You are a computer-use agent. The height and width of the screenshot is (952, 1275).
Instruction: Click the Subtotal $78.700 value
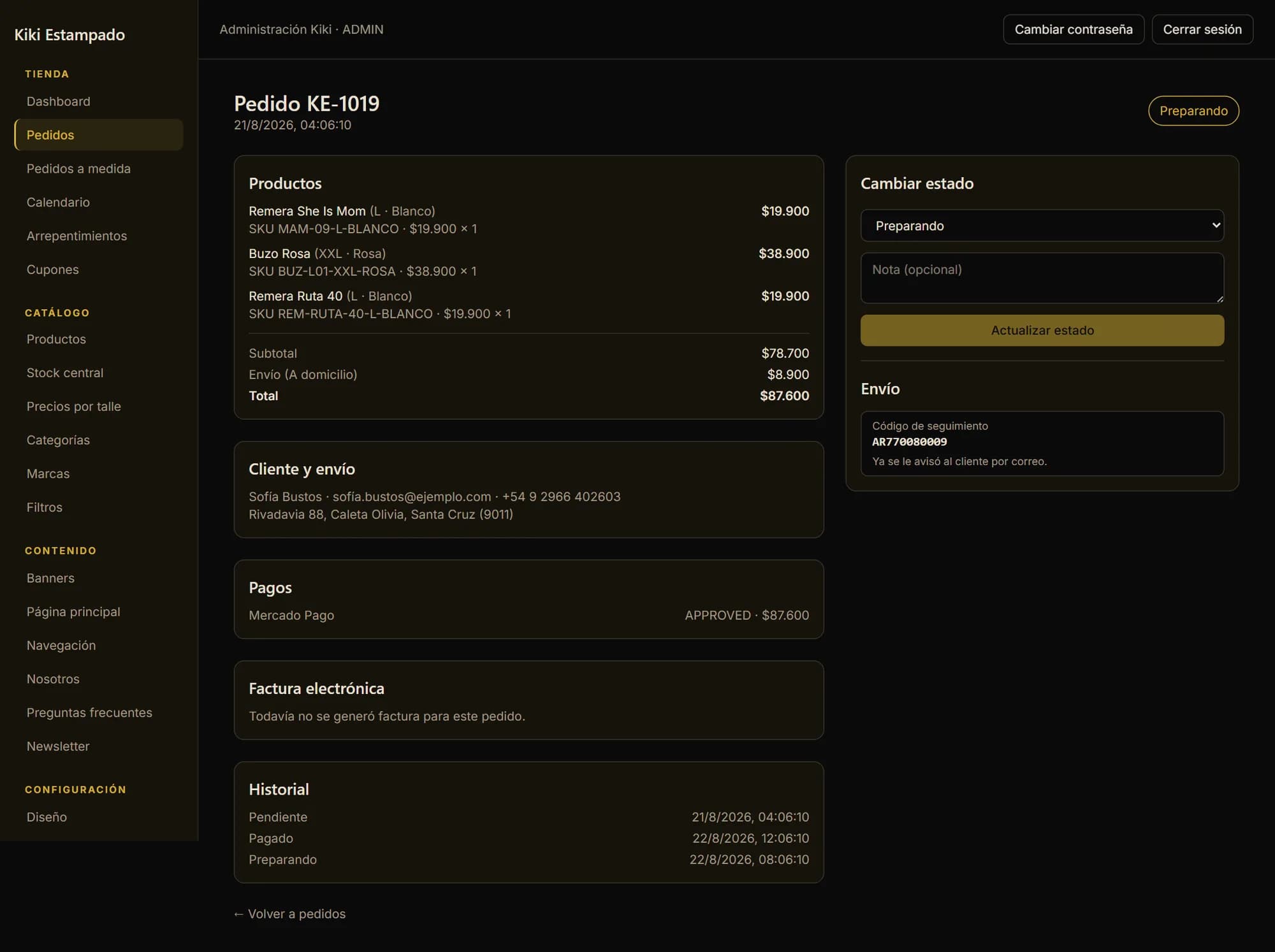click(x=785, y=353)
